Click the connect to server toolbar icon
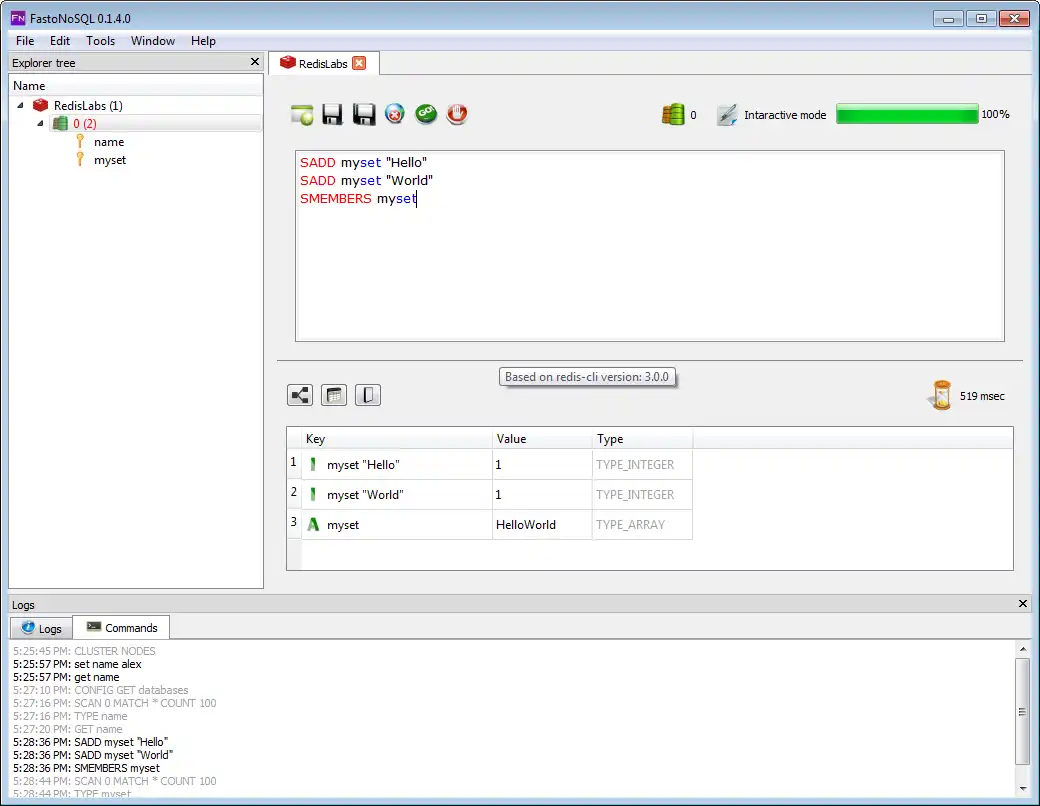 [302, 114]
